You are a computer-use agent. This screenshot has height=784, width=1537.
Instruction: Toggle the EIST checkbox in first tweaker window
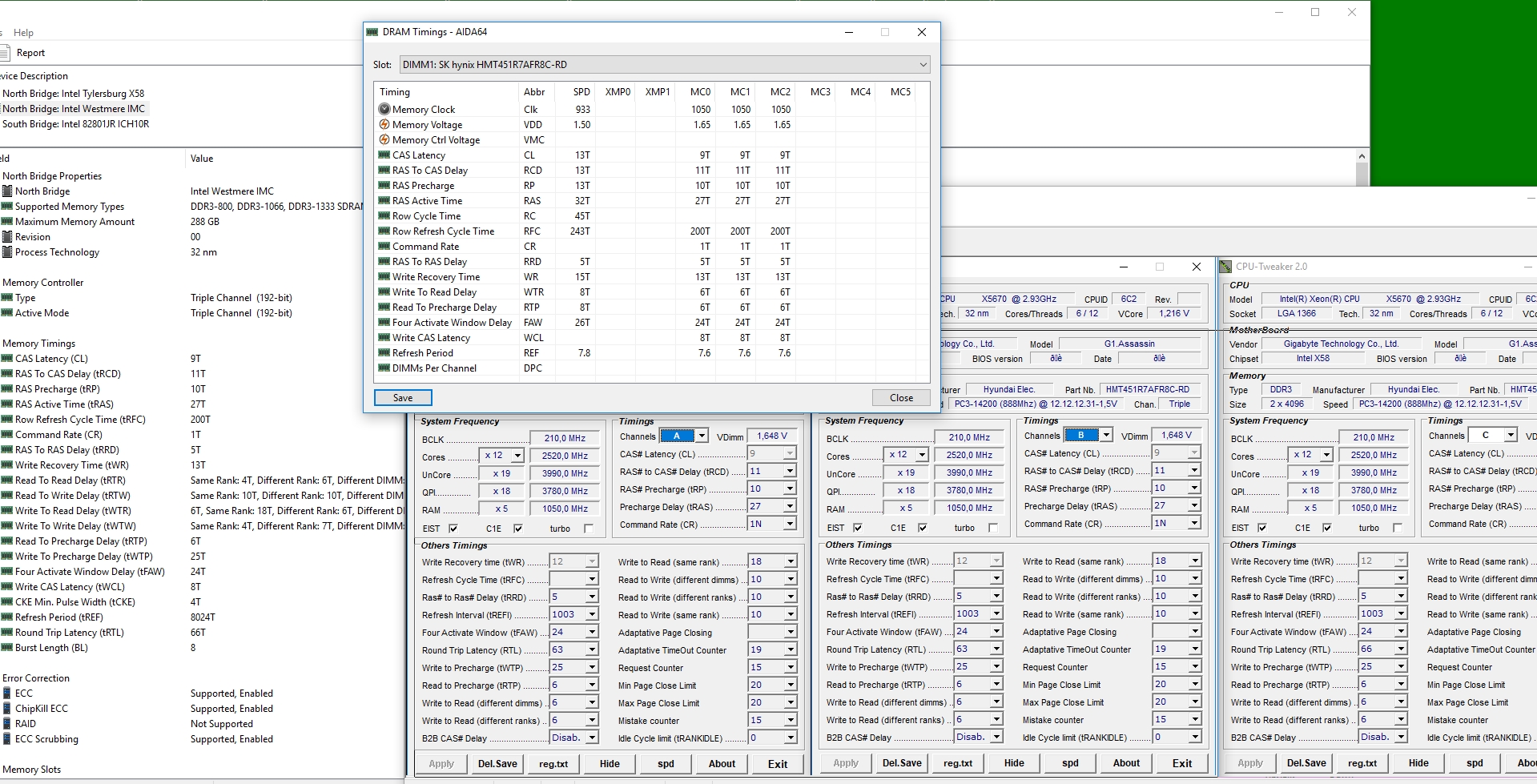(x=453, y=529)
